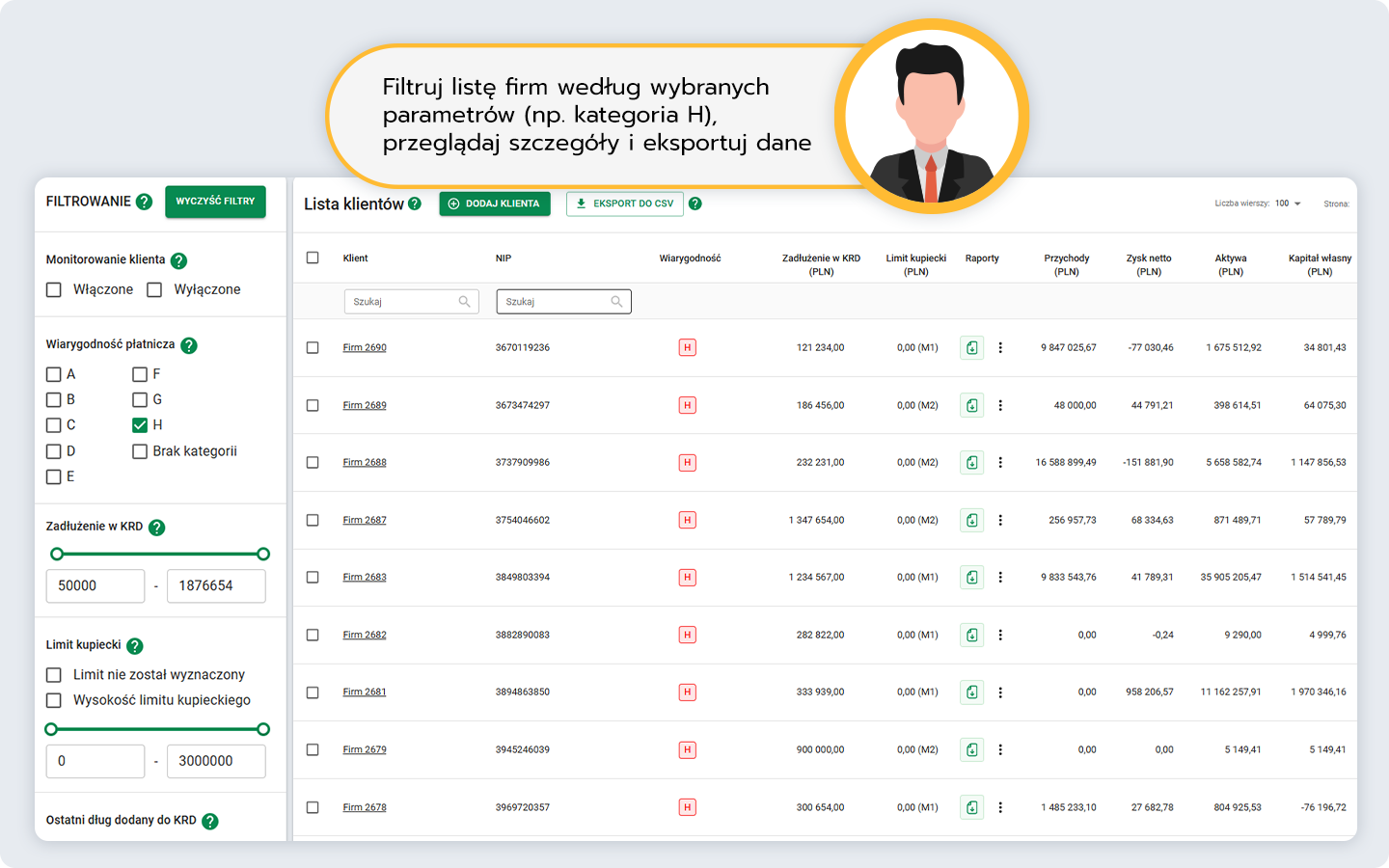
Task: Click the Dodaj klienta button
Action: coord(495,203)
